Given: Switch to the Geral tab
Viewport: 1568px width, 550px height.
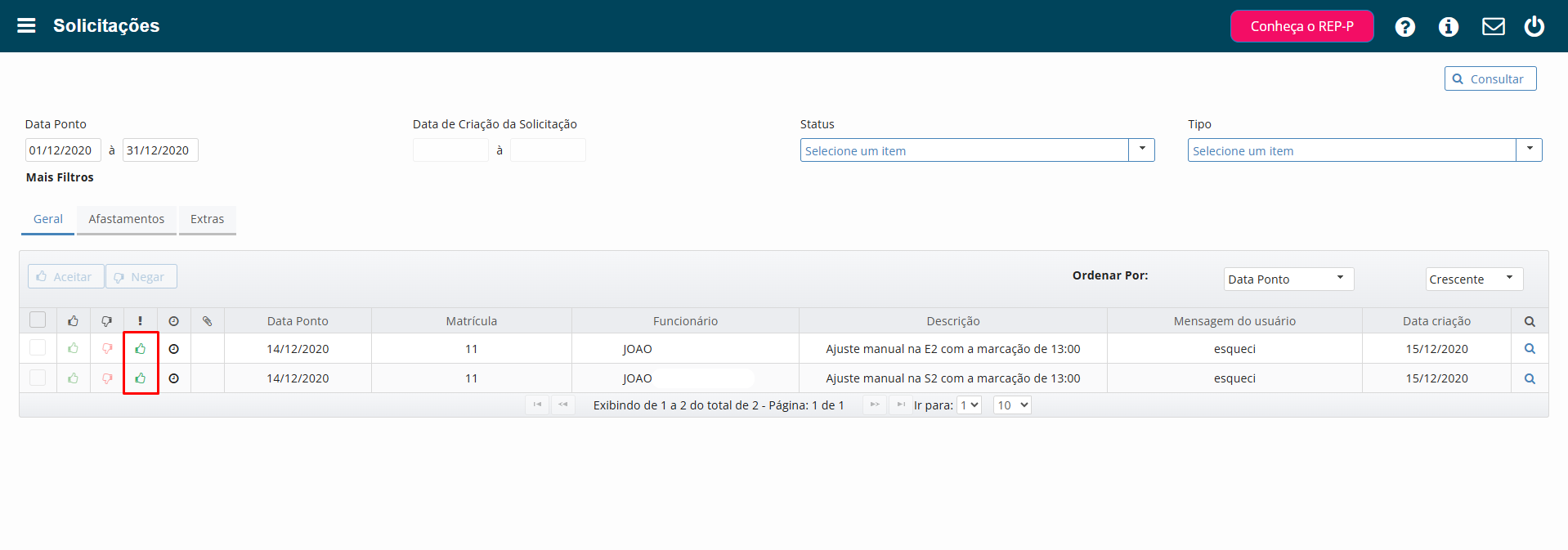Looking at the screenshot, I should tap(48, 219).
